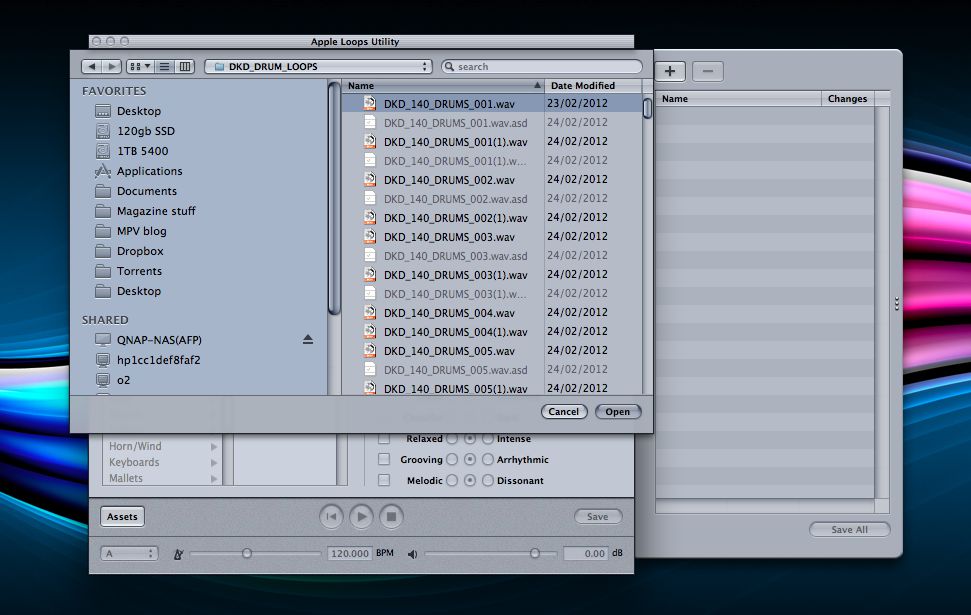Click the 120.000 BPM tempo field
The image size is (971, 615).
349,554
